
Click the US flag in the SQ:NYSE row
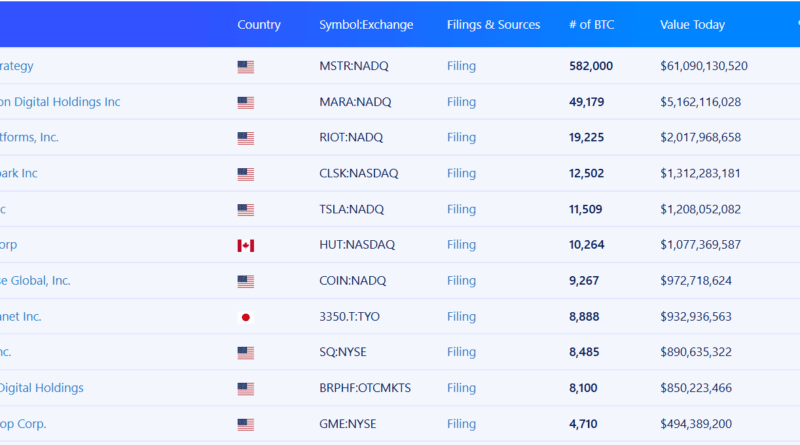pos(245,353)
